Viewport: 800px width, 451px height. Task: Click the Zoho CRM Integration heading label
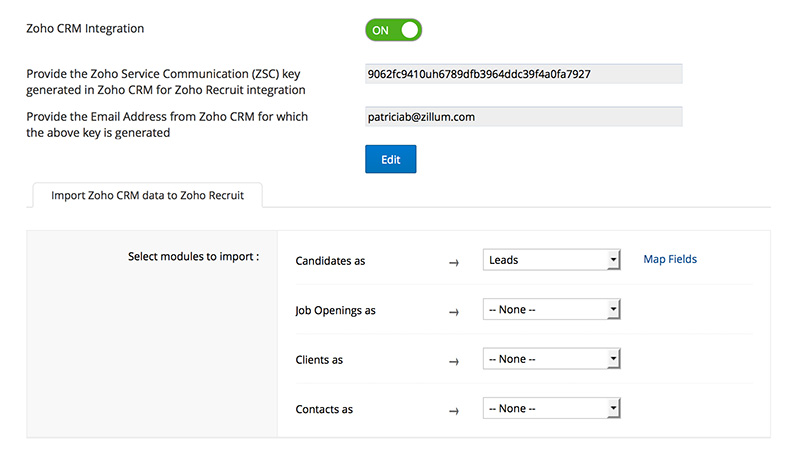[85, 29]
